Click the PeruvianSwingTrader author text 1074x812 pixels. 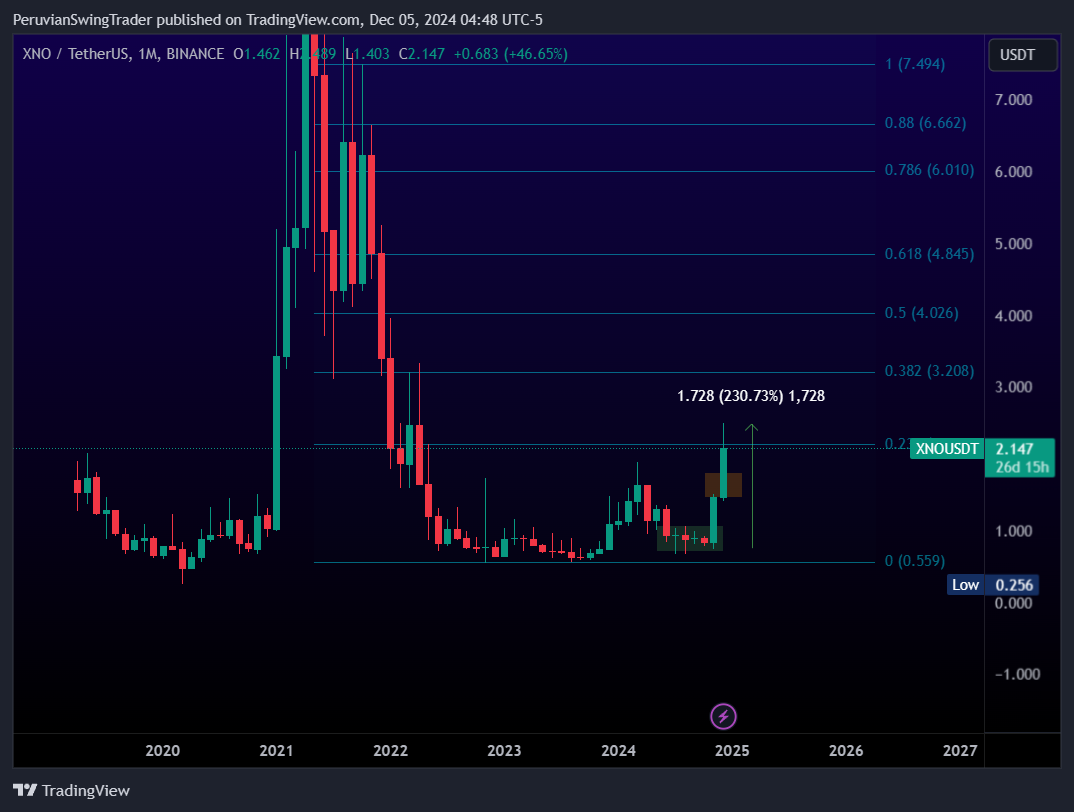coord(82,20)
